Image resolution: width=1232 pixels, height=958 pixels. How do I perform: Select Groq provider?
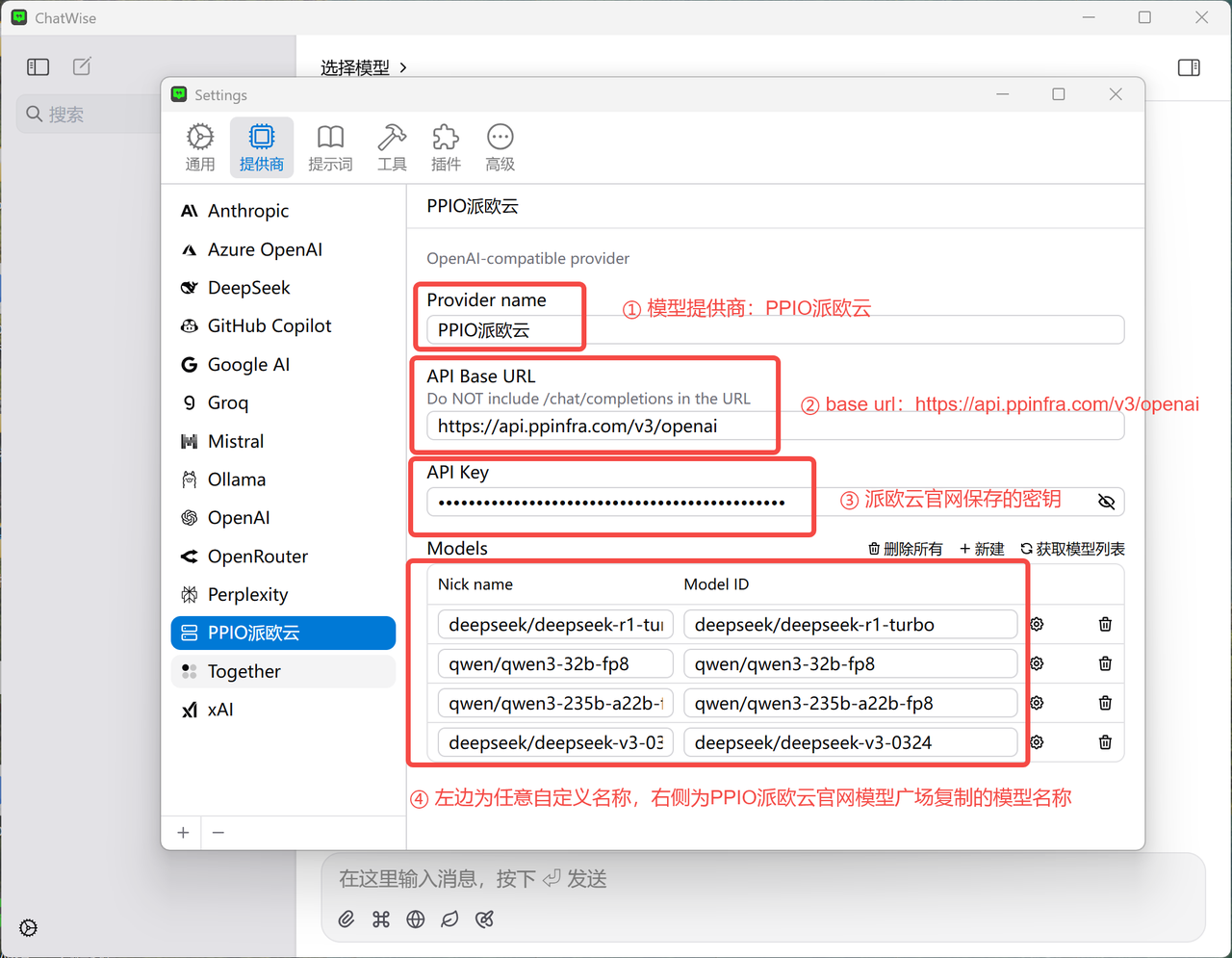[x=283, y=402]
